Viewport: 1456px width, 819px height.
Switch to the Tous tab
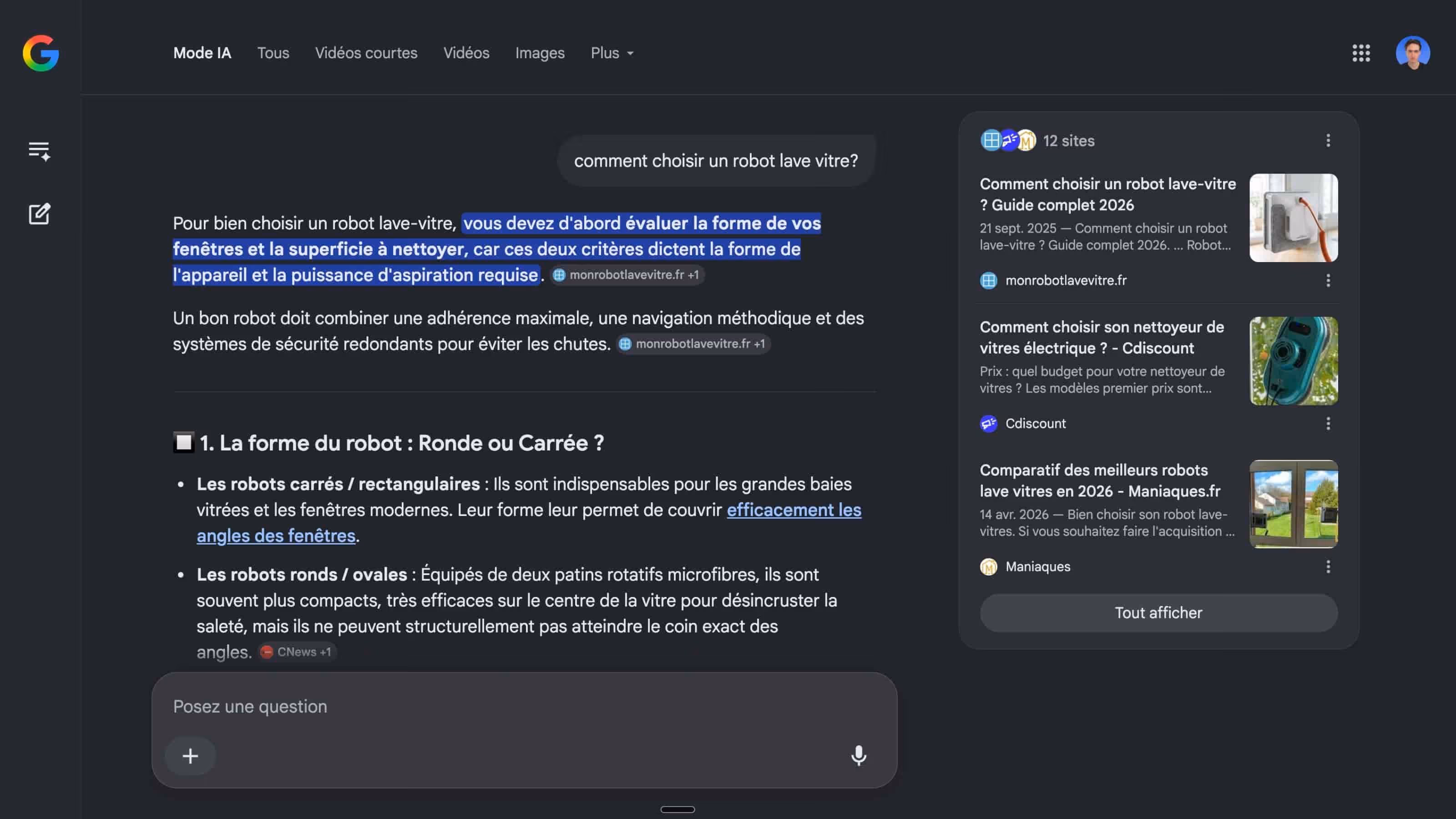click(273, 53)
